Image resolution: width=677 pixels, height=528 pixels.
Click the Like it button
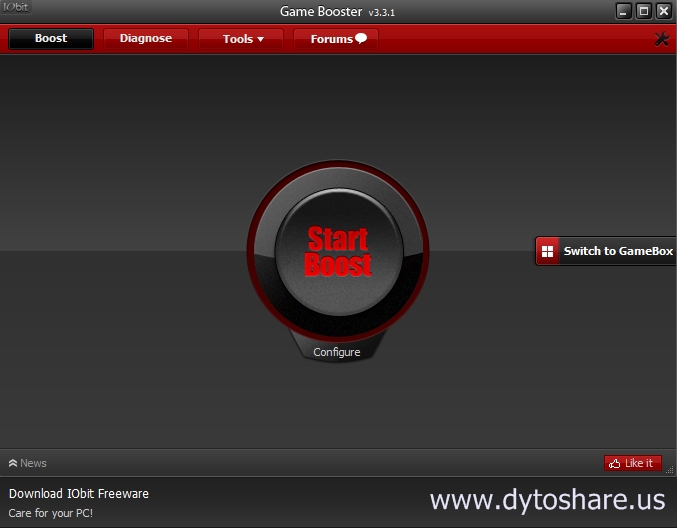[633, 463]
